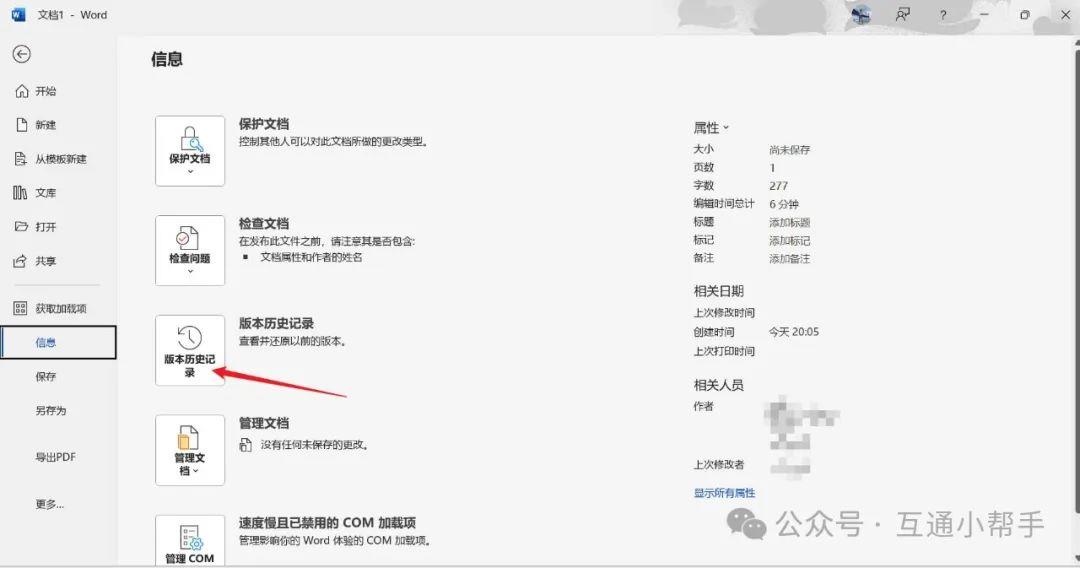Click the 速度慢且已禁用的 COM 加载项 heading

coord(327,523)
